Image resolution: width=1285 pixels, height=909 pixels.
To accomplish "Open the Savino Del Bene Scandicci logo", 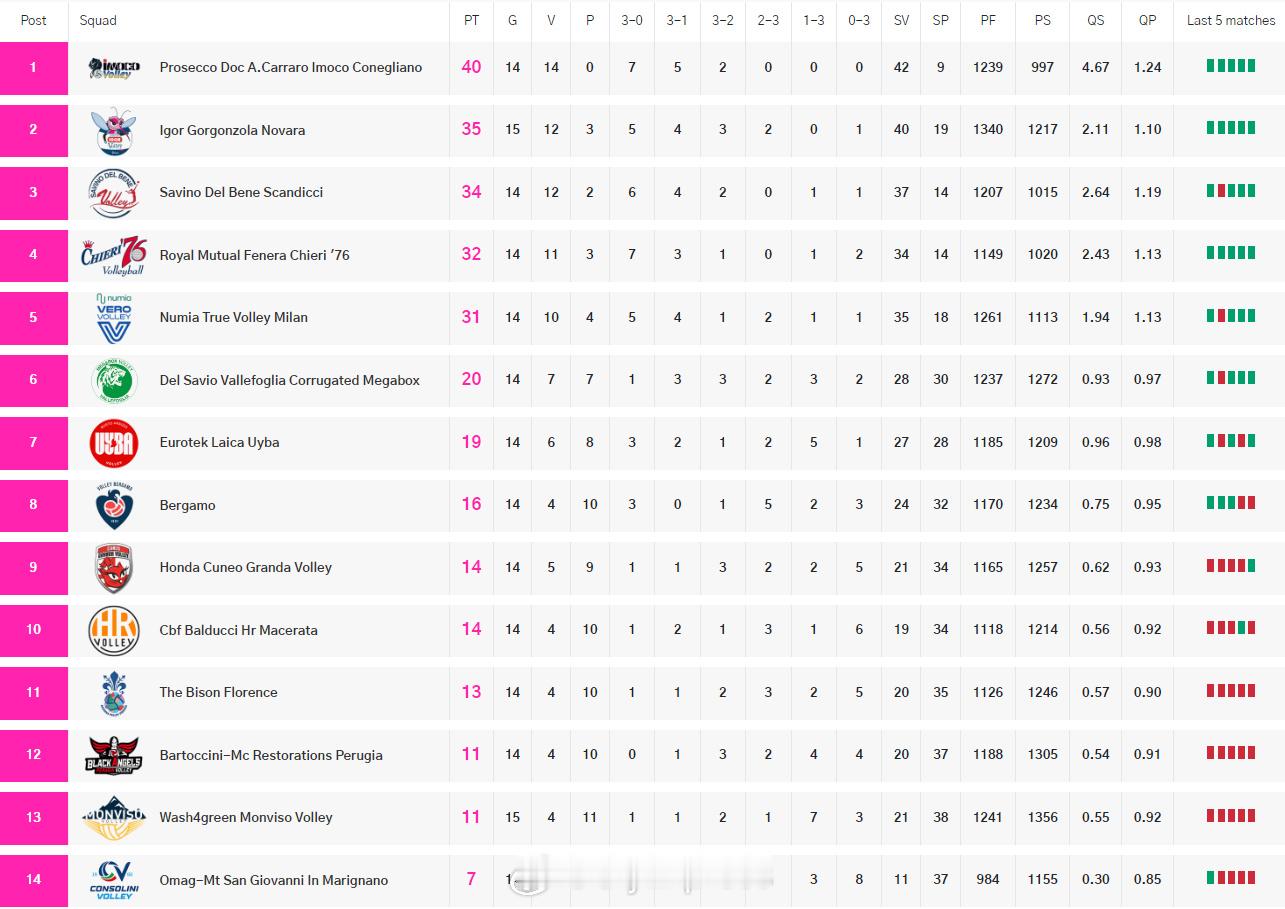I will coord(114,193).
